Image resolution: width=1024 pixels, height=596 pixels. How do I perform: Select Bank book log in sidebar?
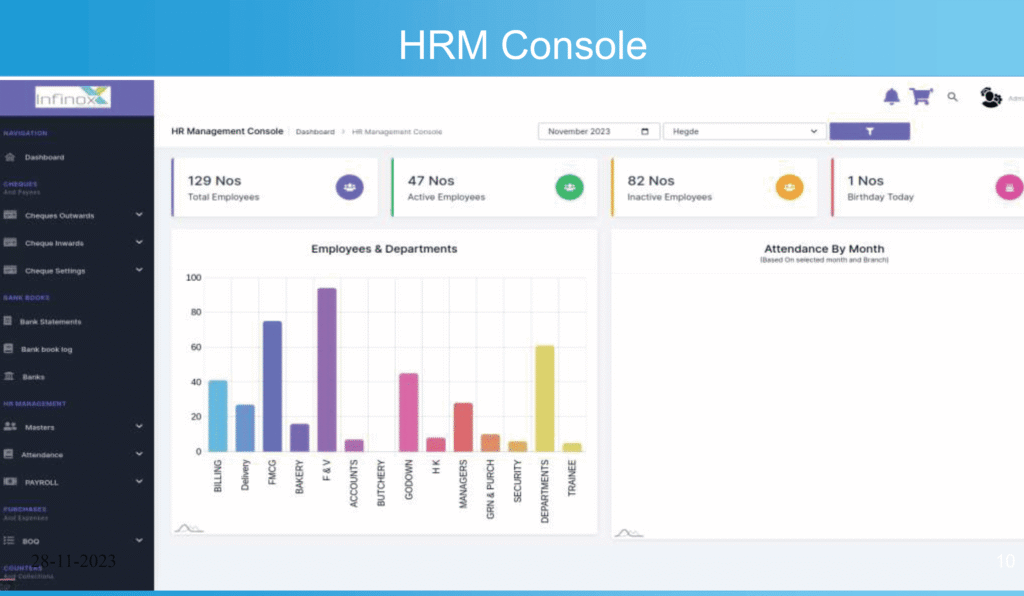click(47, 350)
